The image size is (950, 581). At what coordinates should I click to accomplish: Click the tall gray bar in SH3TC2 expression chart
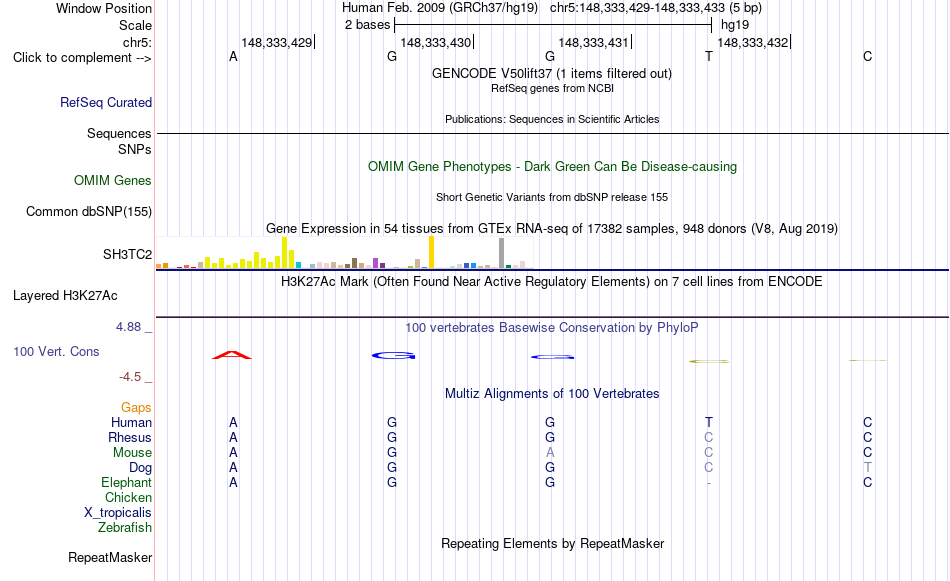pyautogui.click(x=501, y=253)
